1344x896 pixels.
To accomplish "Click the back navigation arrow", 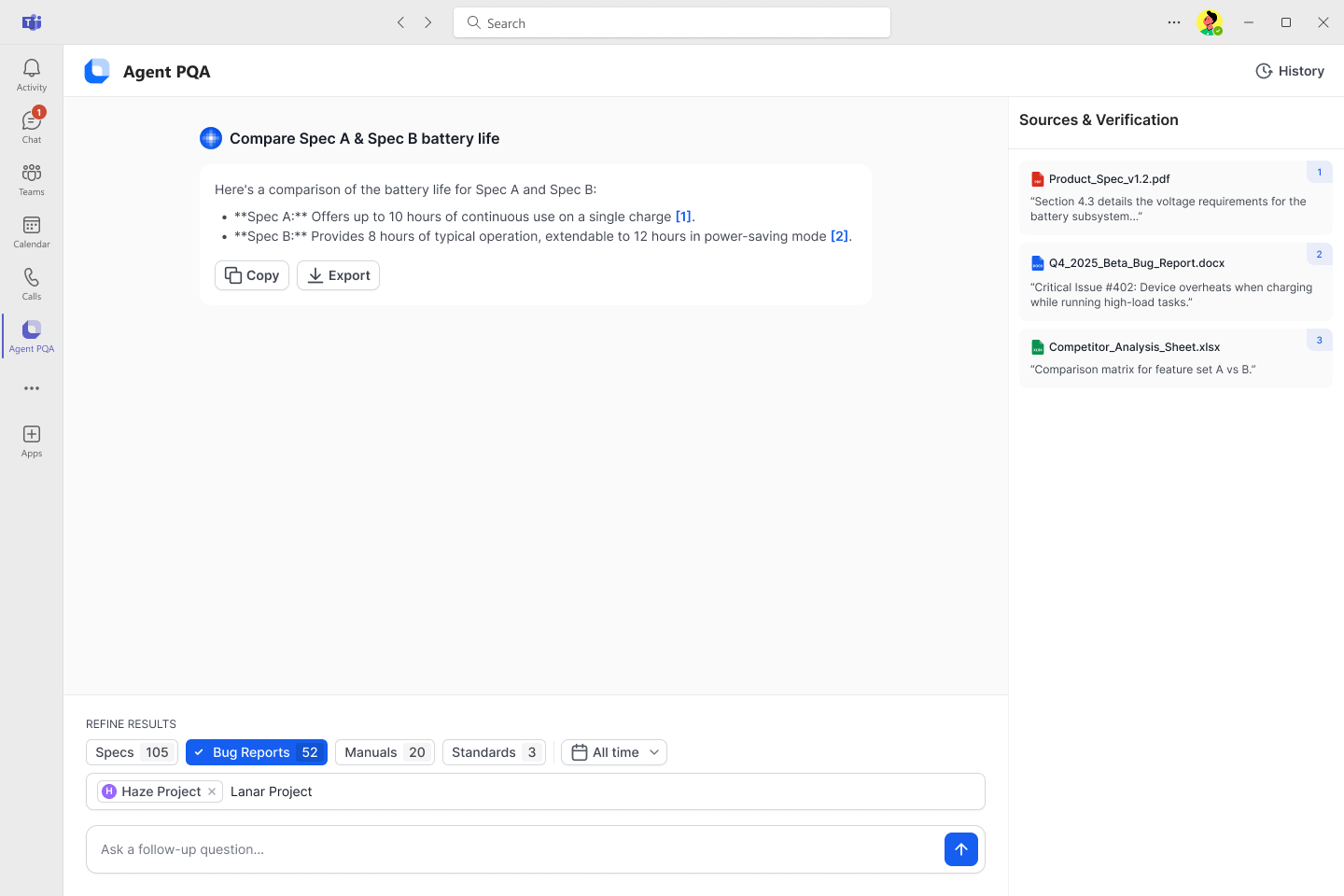I will click(401, 22).
